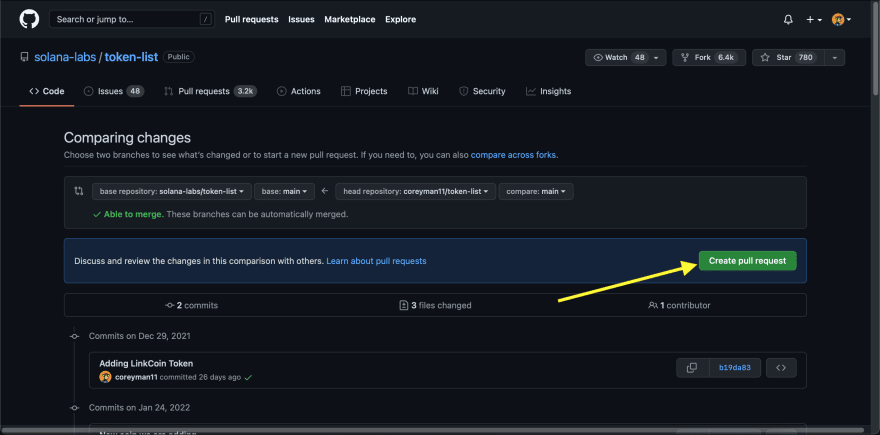880x435 pixels.
Task: Switch to the Projects tab
Action: 364,91
